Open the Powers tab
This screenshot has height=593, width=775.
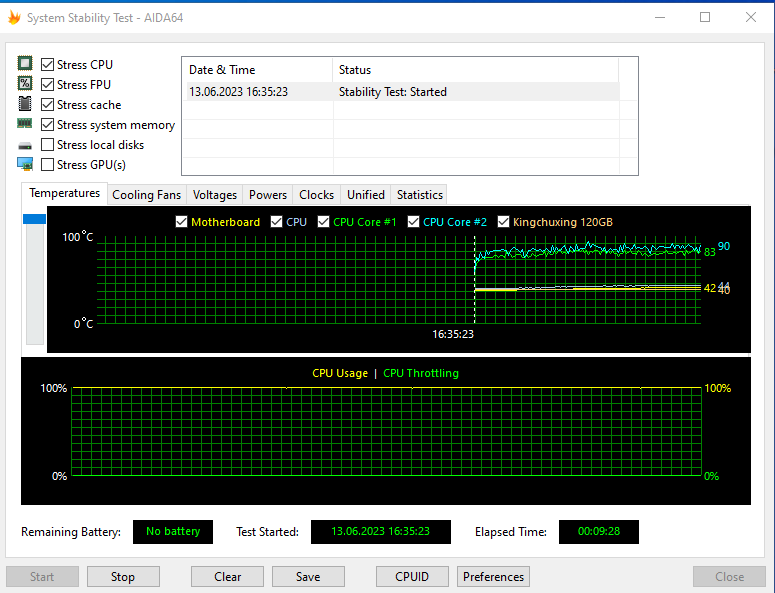point(268,195)
